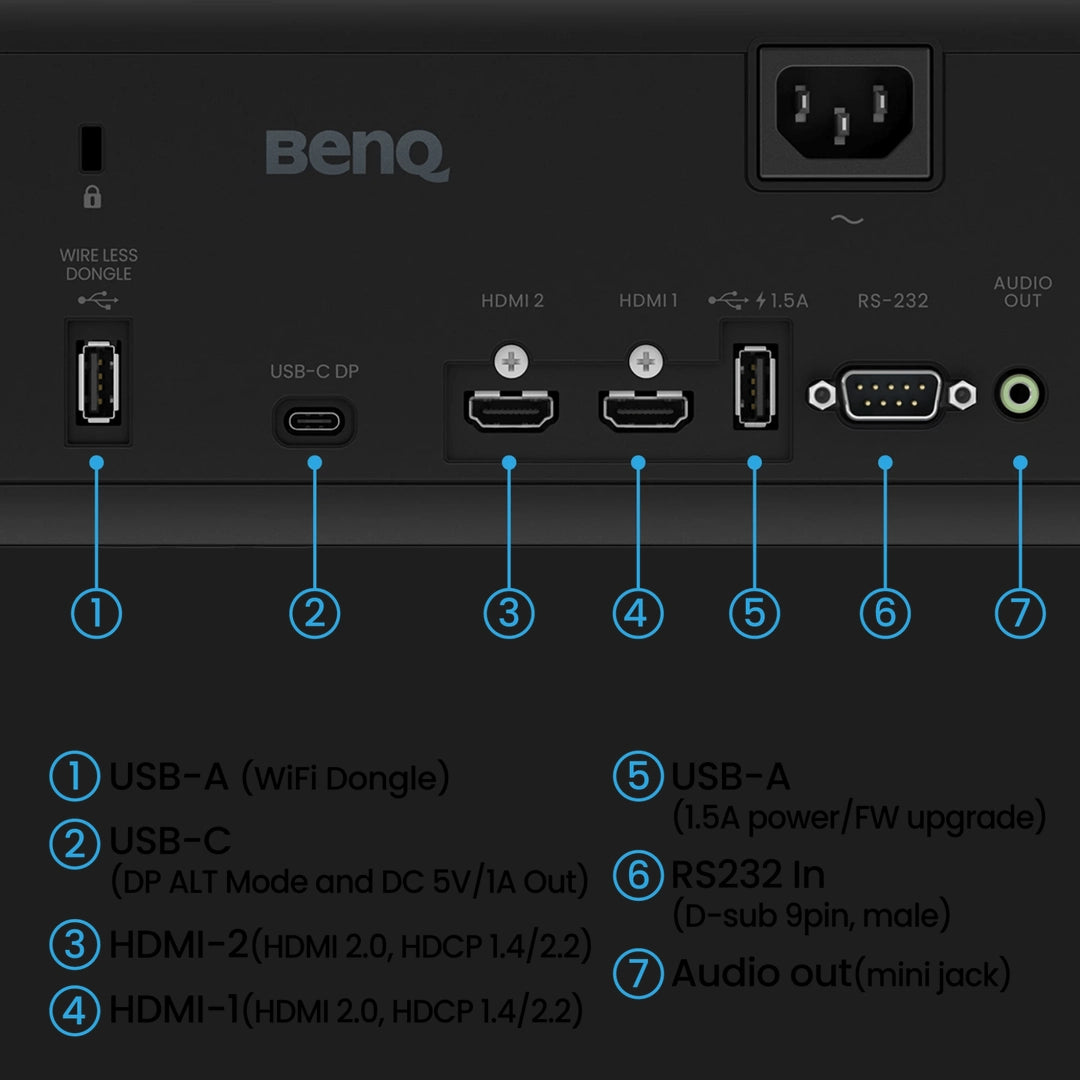The height and width of the screenshot is (1080, 1080).
Task: Click callout circle 7 below the audio jack
Action: [x=1020, y=612]
